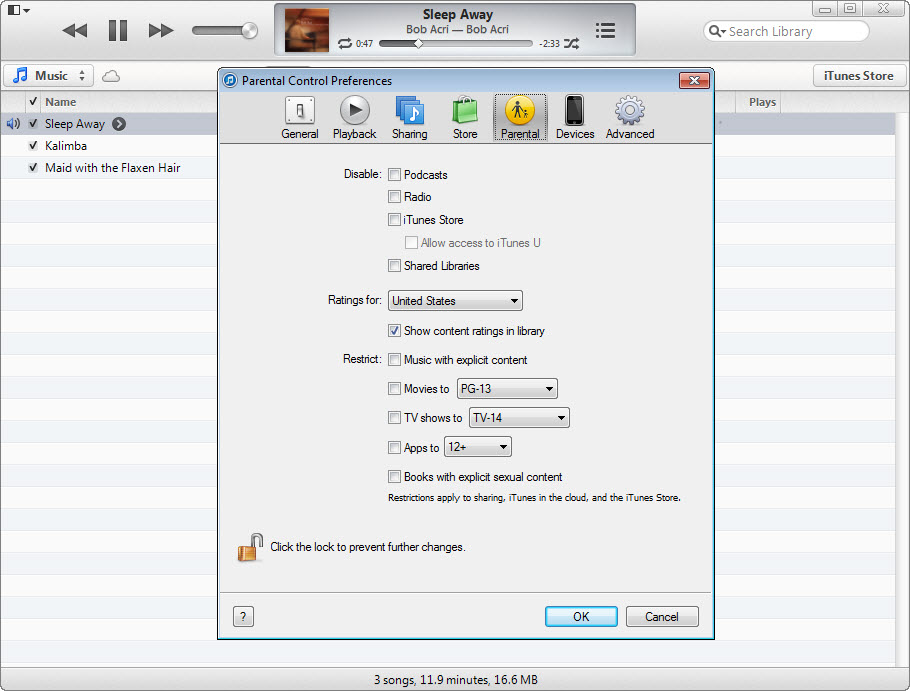Click the checkmark column header

[x=33, y=102]
